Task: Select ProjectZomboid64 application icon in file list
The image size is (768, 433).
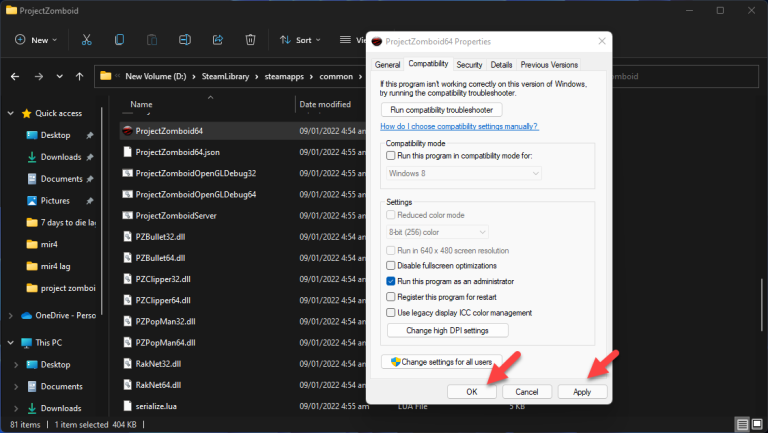Action: click(x=127, y=131)
